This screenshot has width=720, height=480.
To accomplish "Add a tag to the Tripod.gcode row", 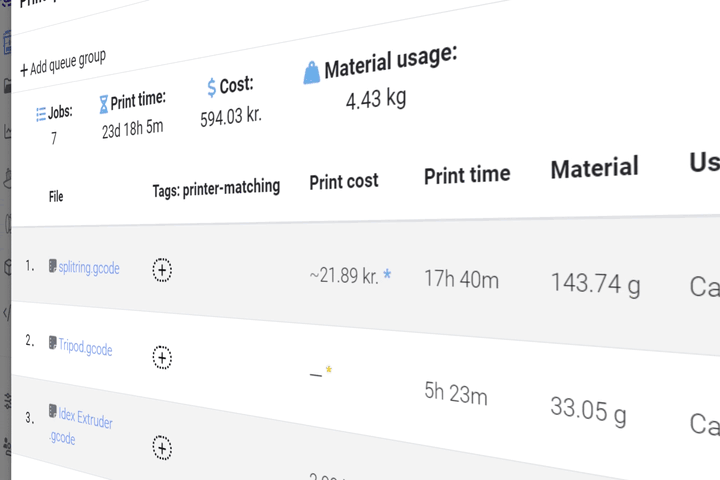I will [x=162, y=357].
